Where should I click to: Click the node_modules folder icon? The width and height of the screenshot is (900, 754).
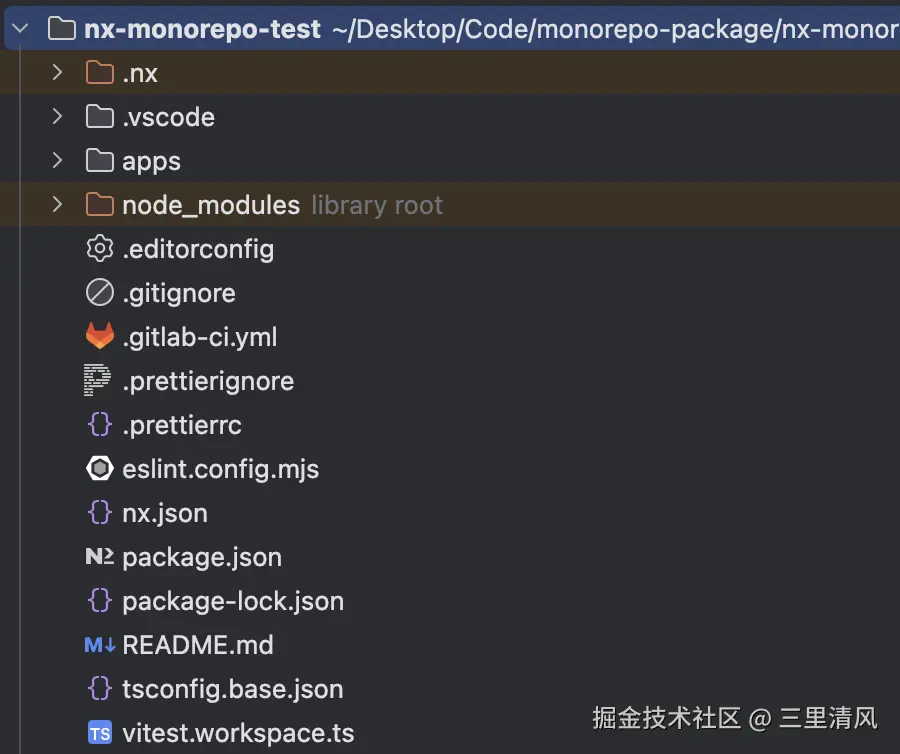pos(100,204)
